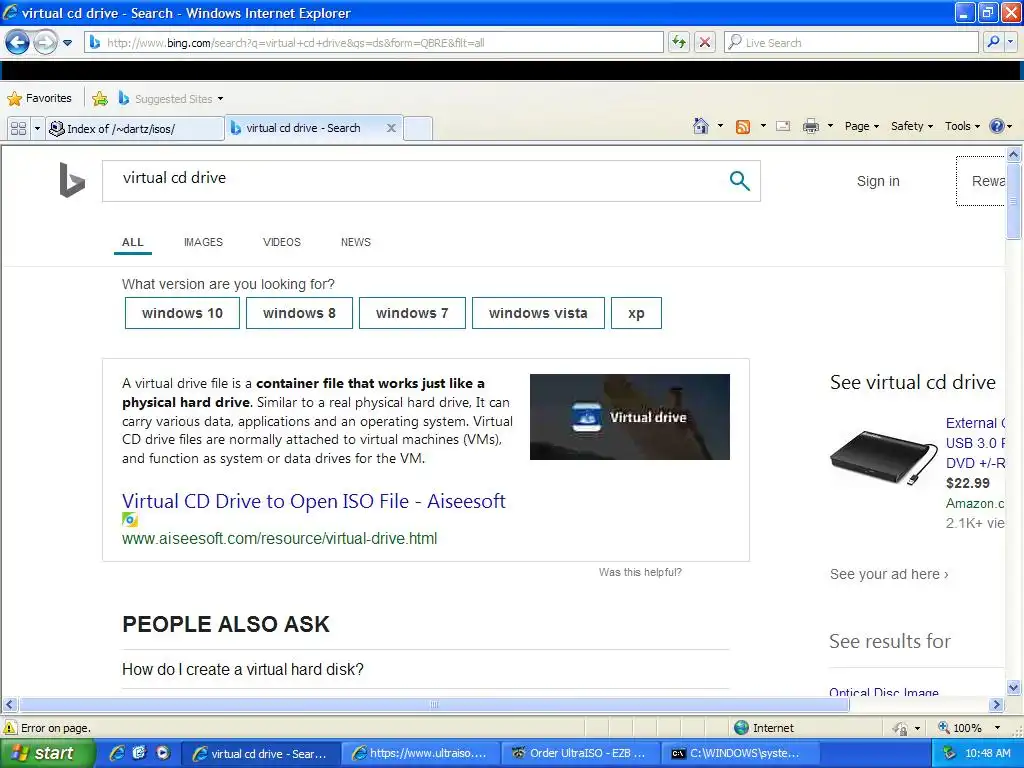Open Virtual CD Drive to Open ISO File link
1024x768 pixels.
[313, 501]
